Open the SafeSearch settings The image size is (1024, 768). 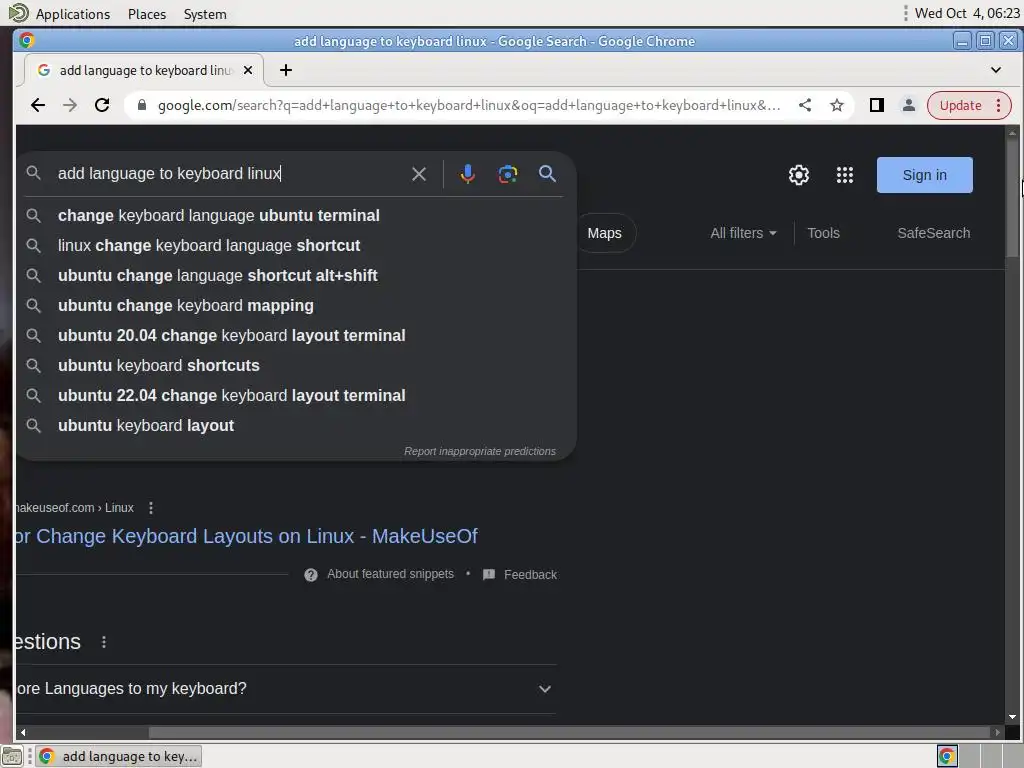933,233
